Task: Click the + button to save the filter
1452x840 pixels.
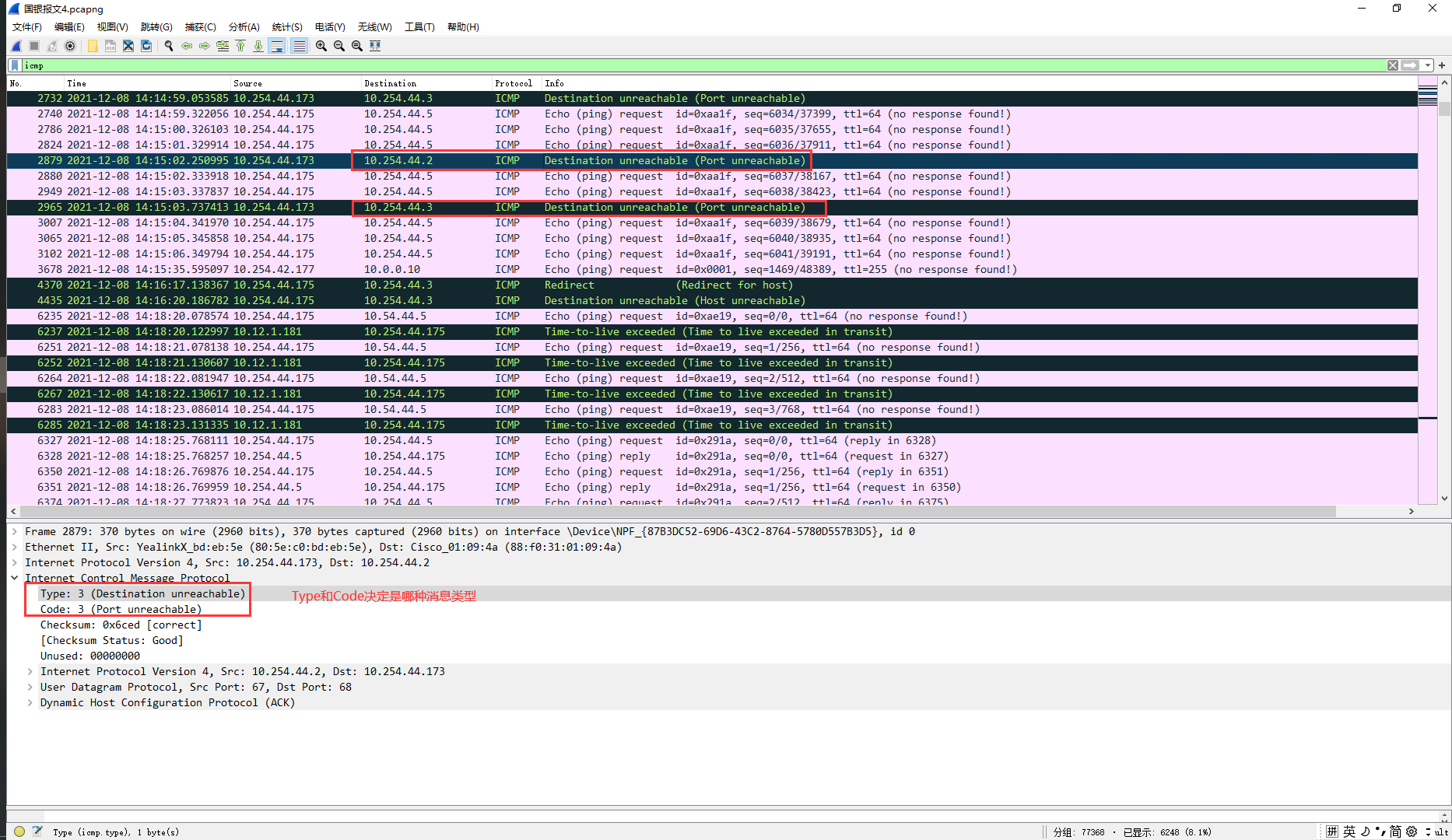Action: click(1441, 65)
